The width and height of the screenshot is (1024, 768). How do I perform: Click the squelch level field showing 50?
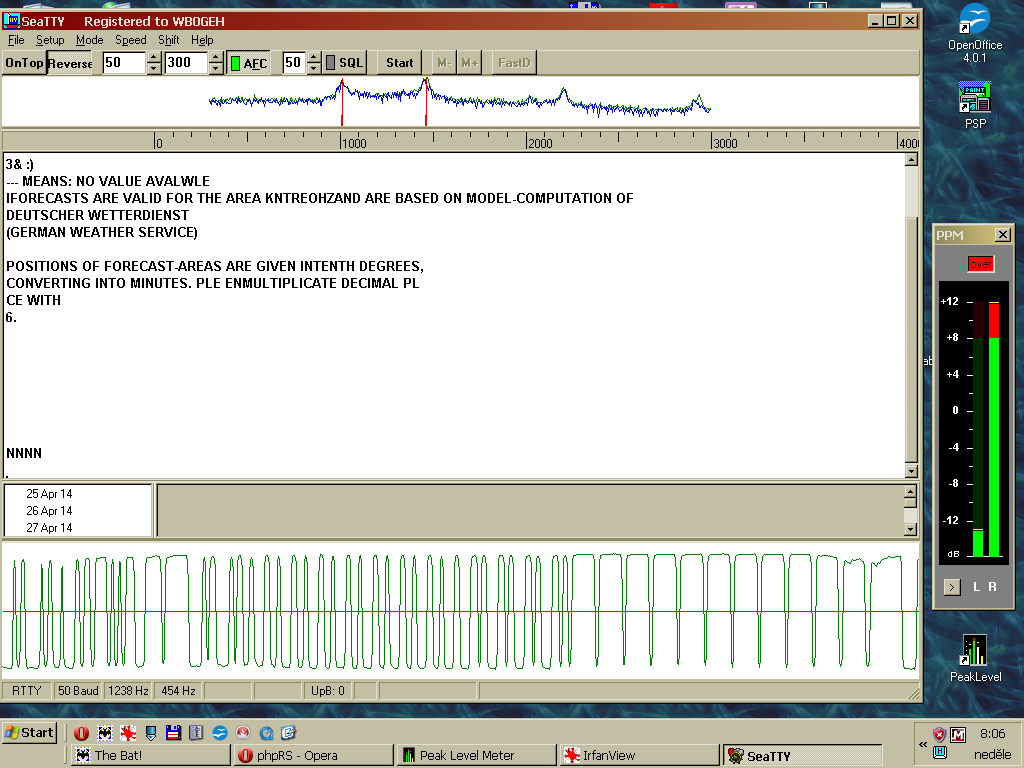coord(294,63)
